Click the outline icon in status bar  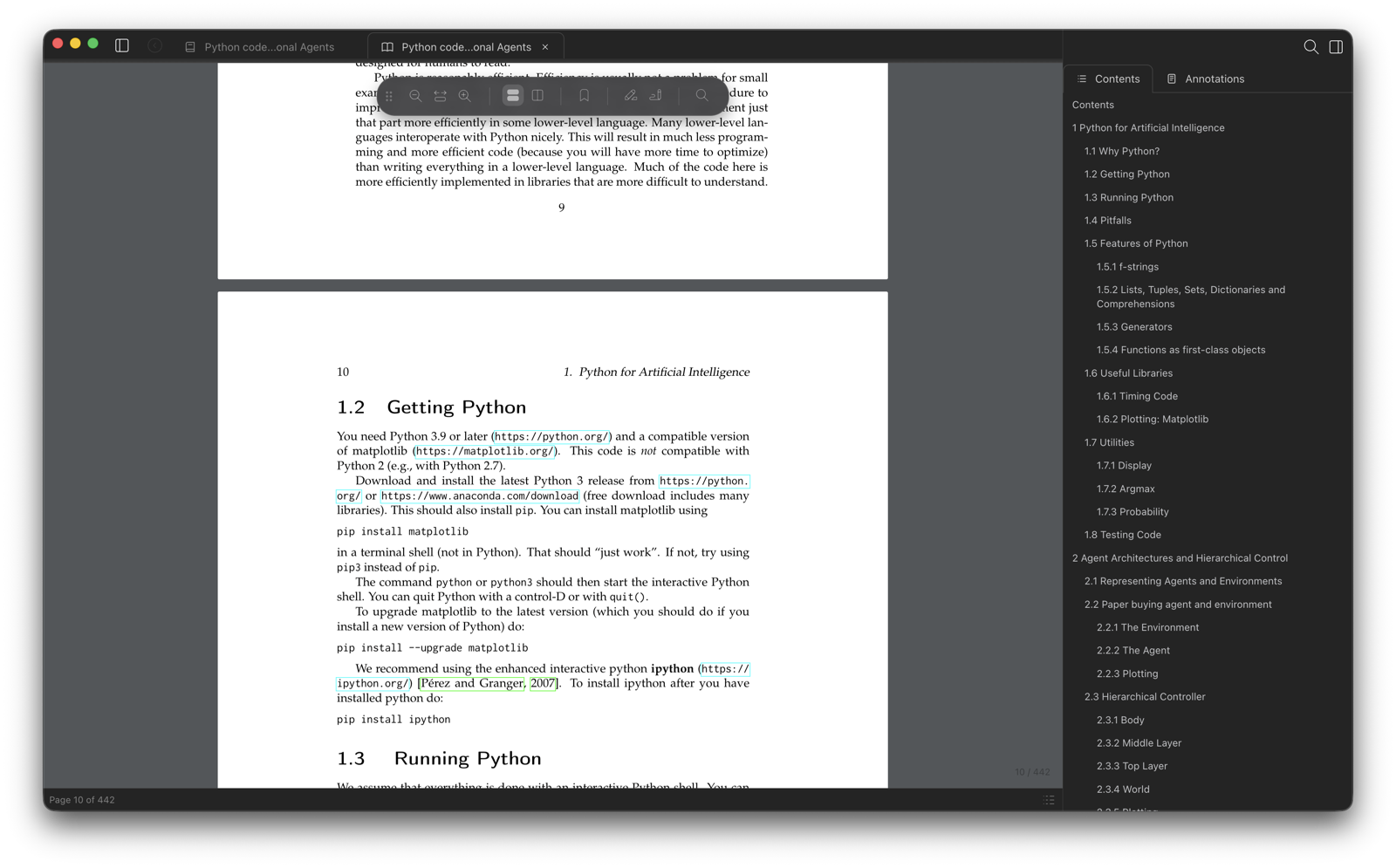1049,800
